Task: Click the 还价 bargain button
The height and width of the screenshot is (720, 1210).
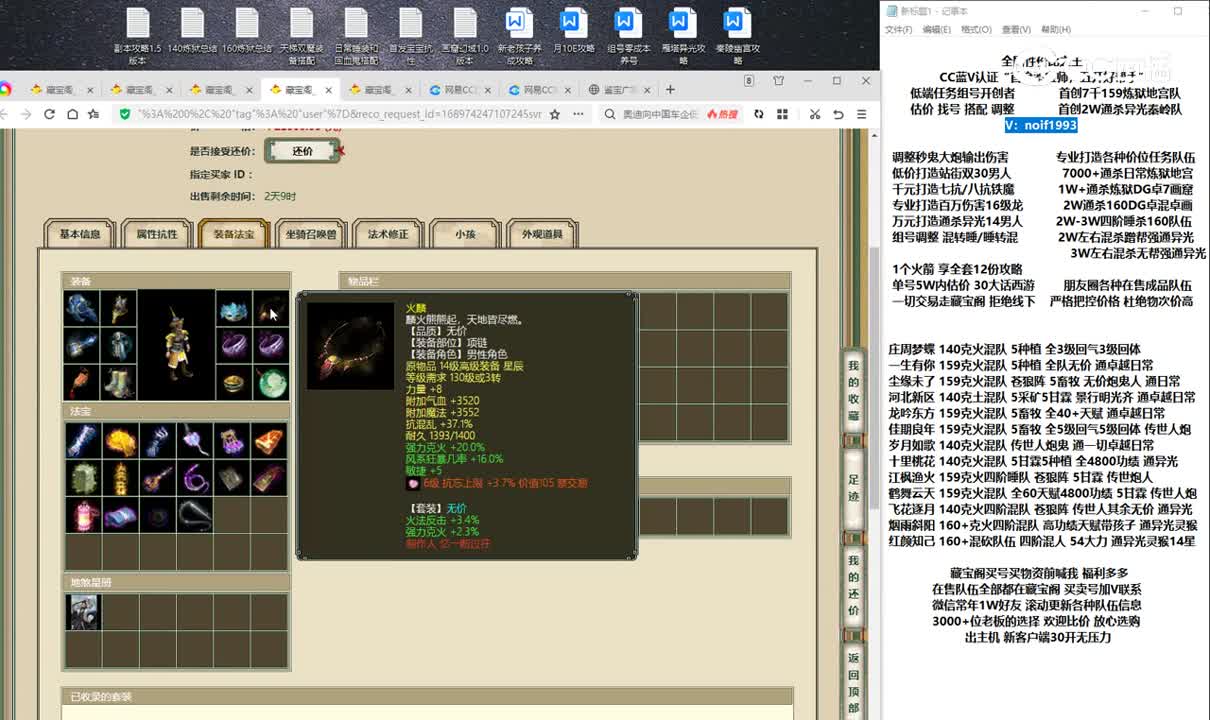Action: click(x=302, y=151)
